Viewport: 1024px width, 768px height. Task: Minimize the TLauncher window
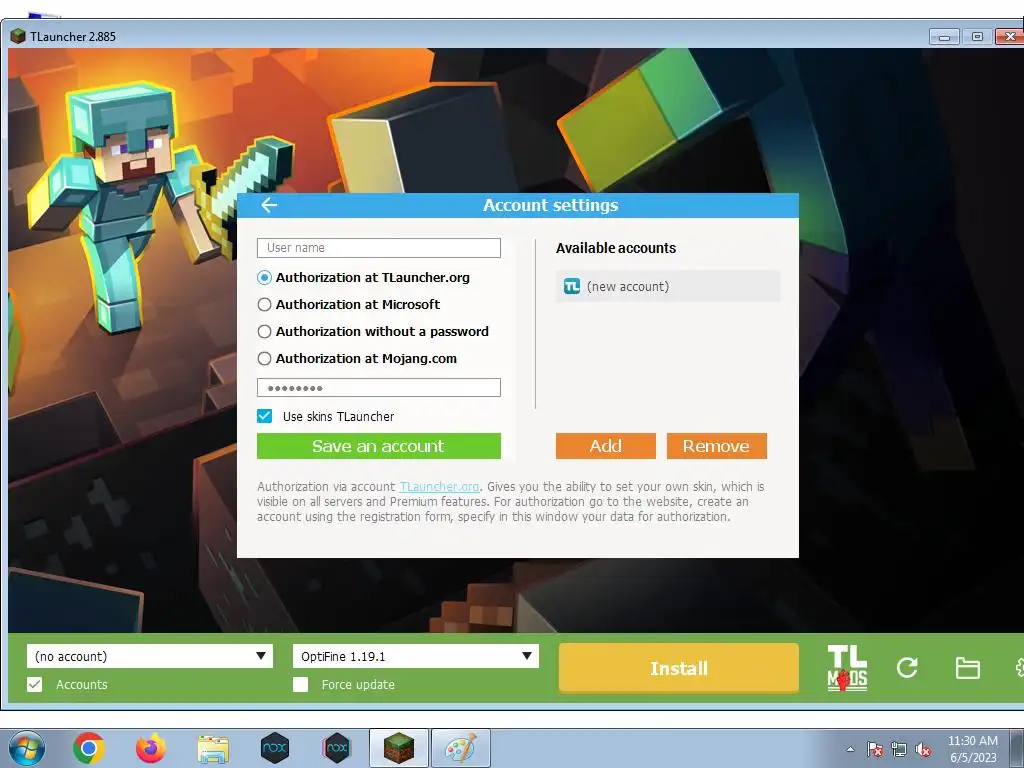pyautogui.click(x=944, y=37)
